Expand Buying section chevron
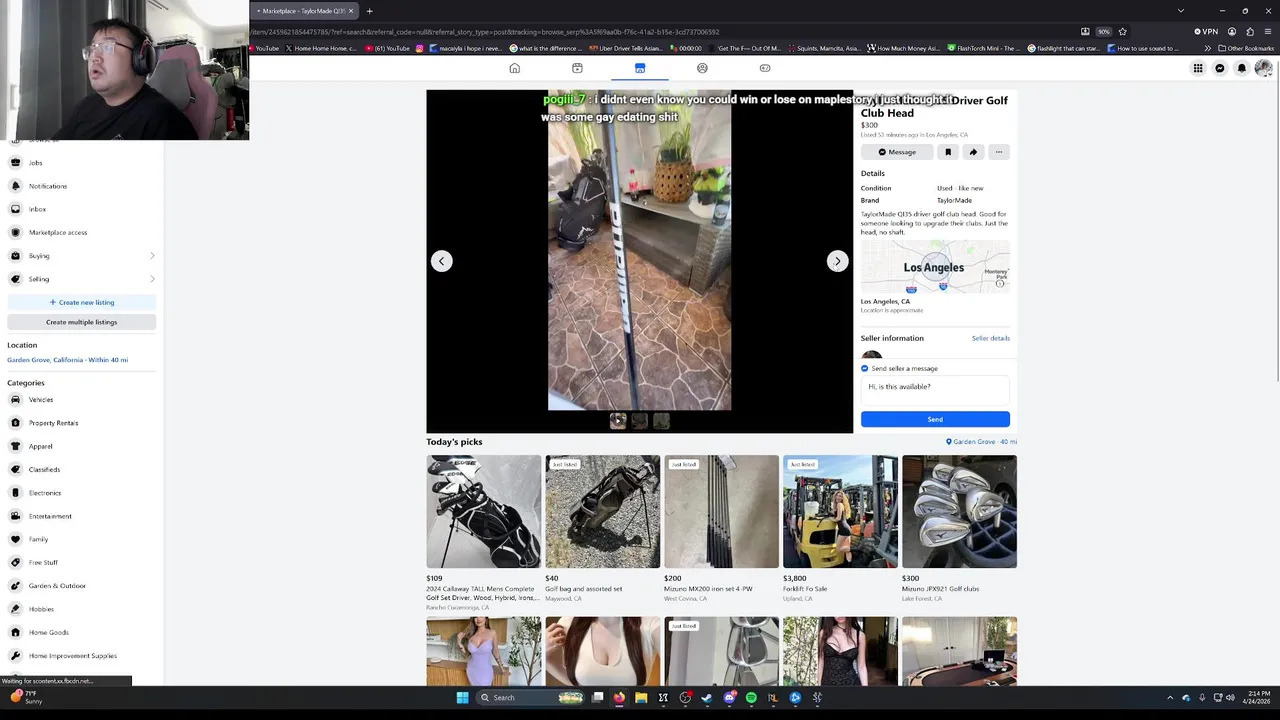The image size is (1280, 720). coord(152,256)
